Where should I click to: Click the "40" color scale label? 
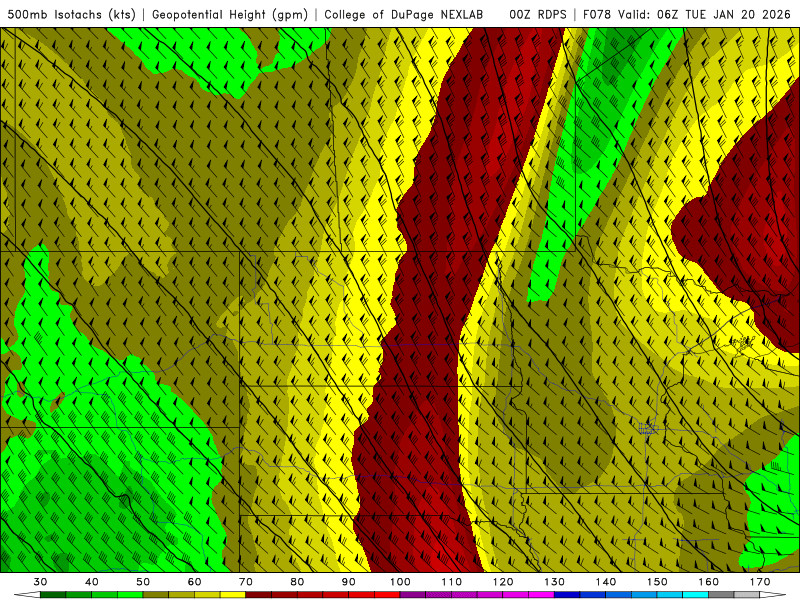click(x=92, y=582)
